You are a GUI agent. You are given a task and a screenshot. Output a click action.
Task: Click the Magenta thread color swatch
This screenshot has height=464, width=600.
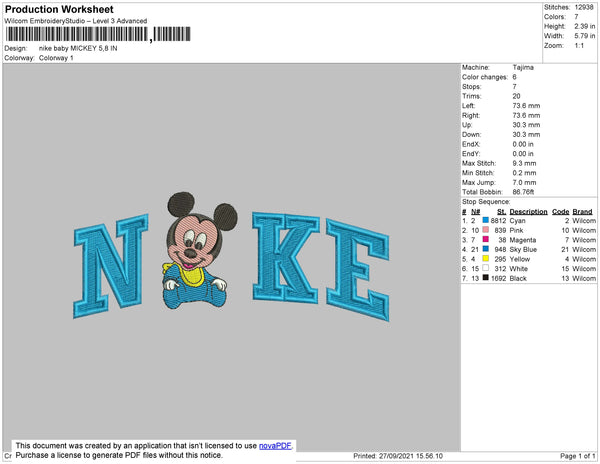[x=486, y=239]
